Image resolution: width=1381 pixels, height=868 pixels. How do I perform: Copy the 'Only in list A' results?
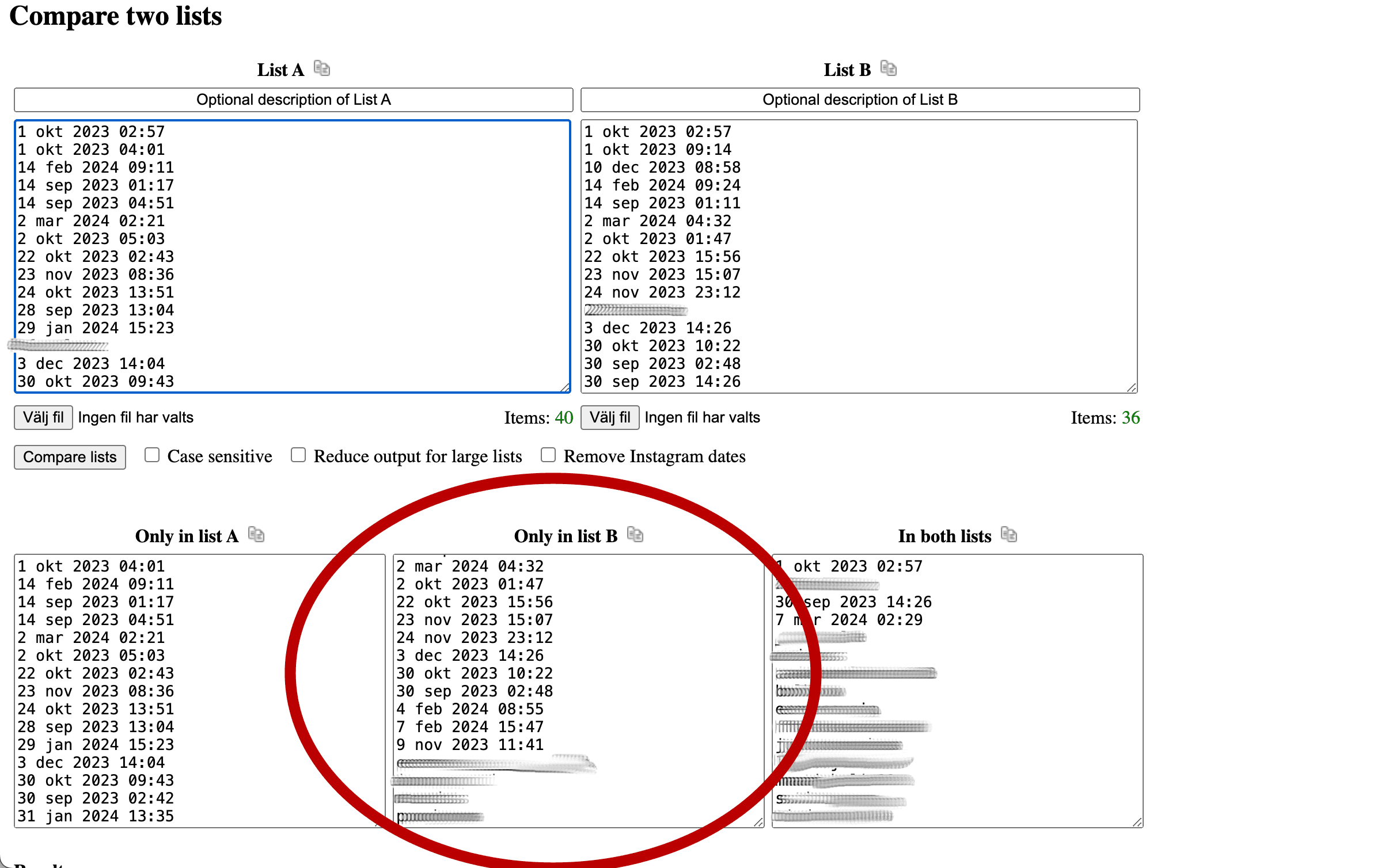pos(256,535)
